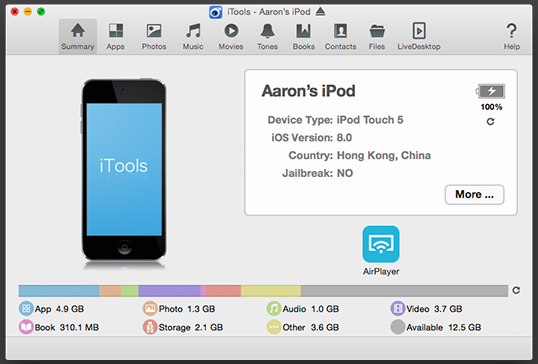Browse device Files folder icon
This screenshot has height=364, width=538.
click(377, 32)
